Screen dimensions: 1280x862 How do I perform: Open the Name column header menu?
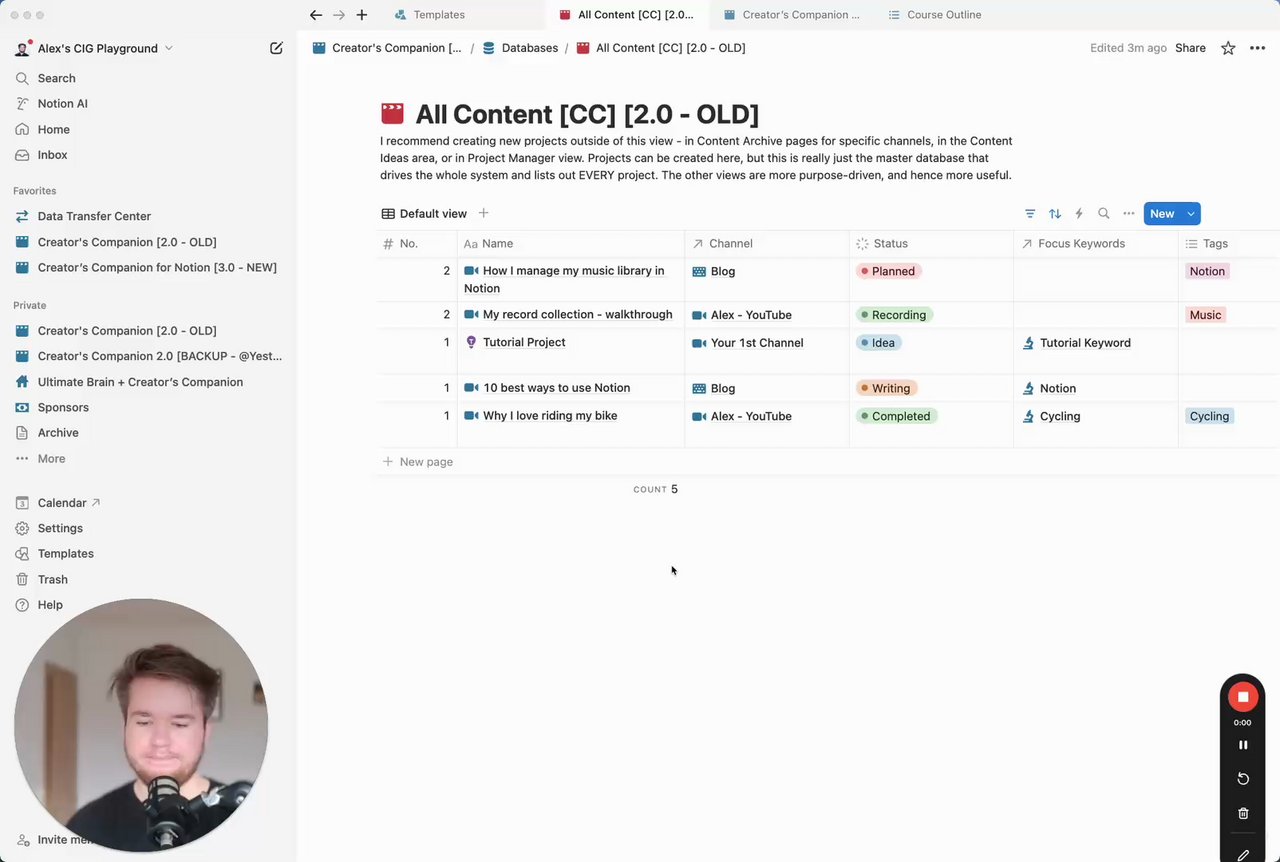[x=571, y=244]
